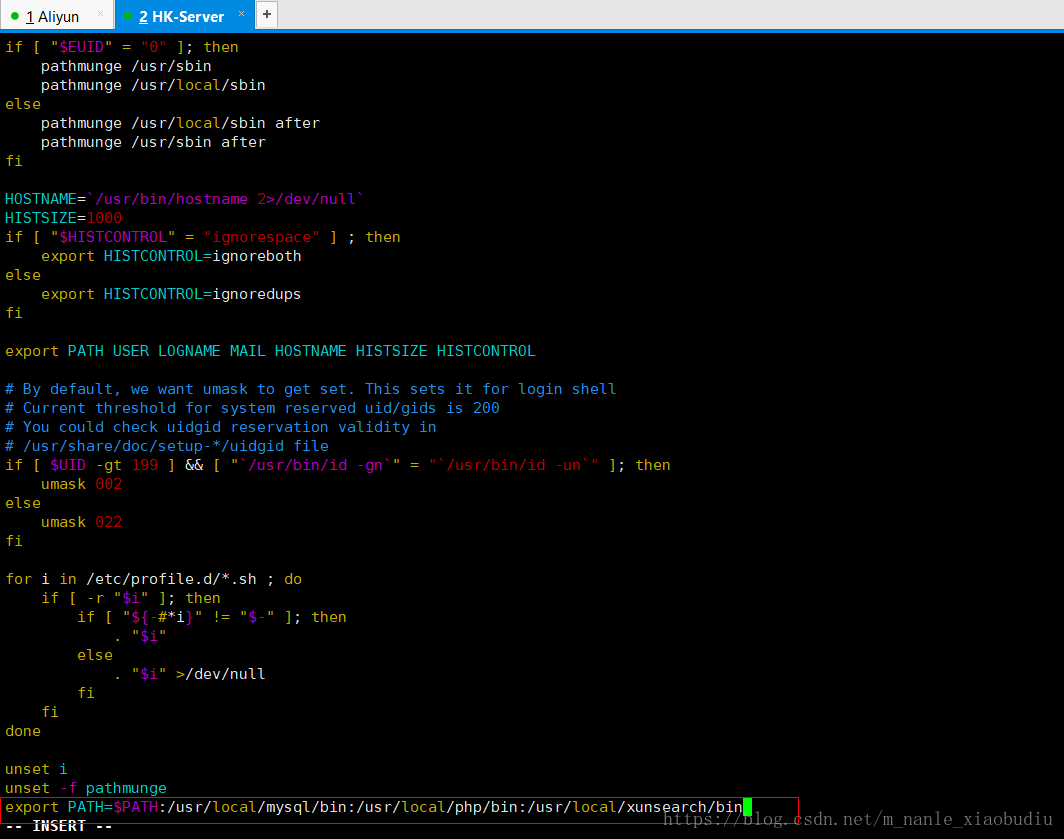The width and height of the screenshot is (1064, 839).
Task: Click 'export HISTCONTROL=ignoreboth' line
Action: pyautogui.click(x=171, y=256)
